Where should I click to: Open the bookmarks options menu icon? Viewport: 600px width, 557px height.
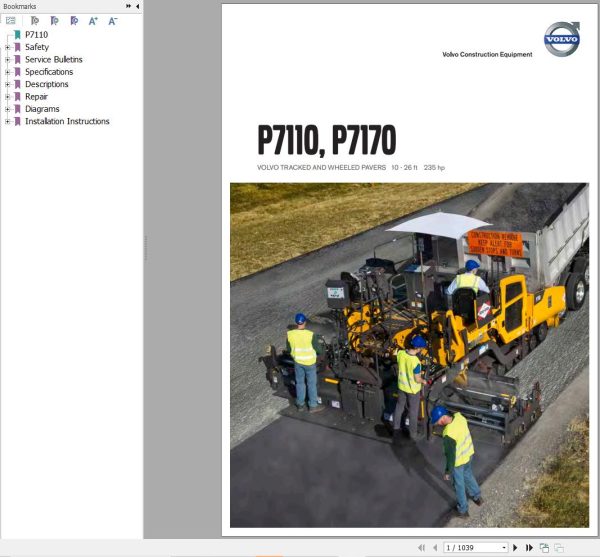point(11,21)
